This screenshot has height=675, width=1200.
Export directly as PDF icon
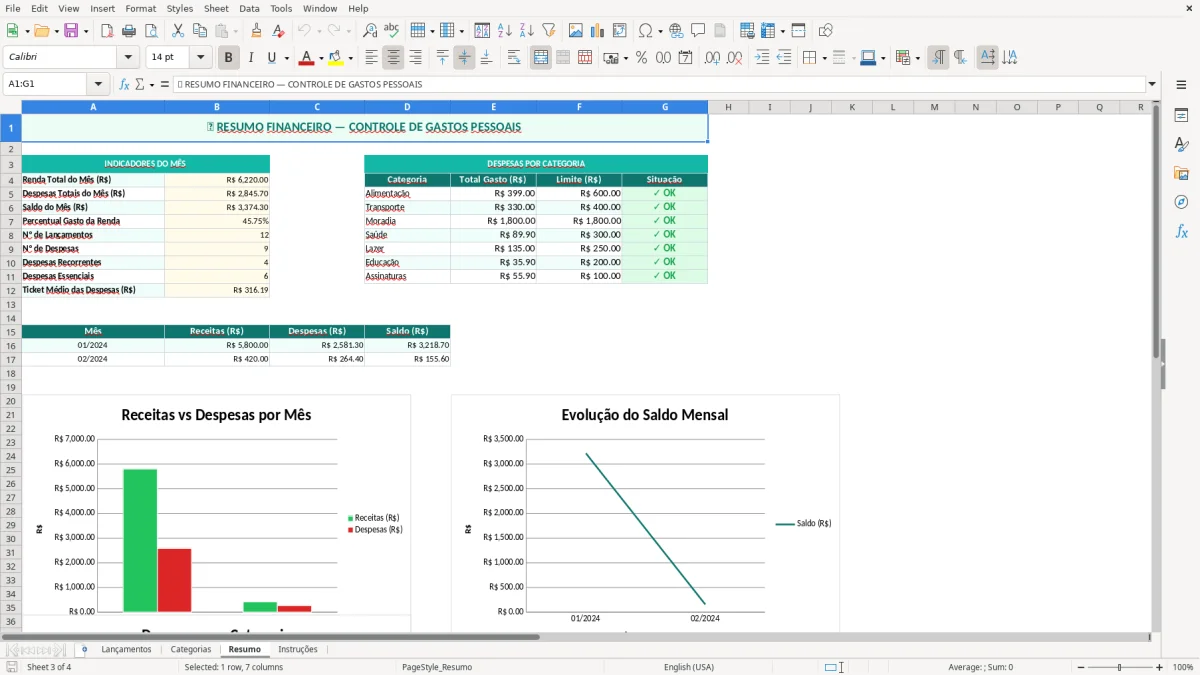click(106, 31)
